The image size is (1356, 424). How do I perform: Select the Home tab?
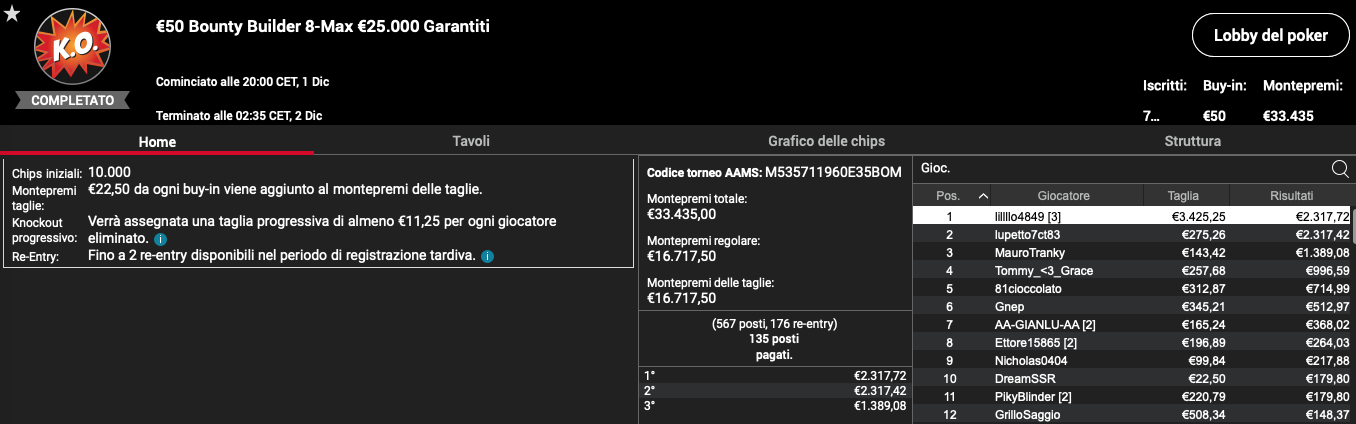coord(157,141)
